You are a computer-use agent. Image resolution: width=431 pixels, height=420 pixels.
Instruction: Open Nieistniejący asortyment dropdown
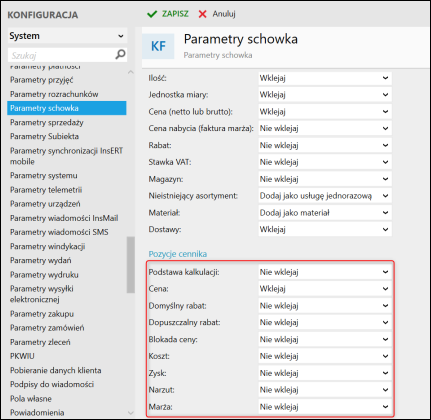[x=325, y=196]
